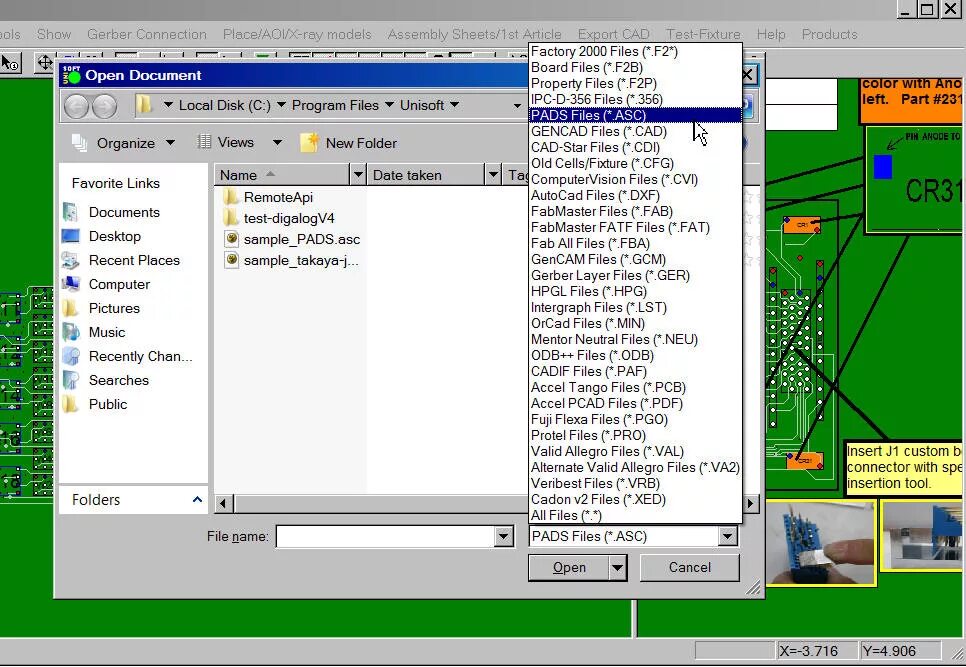
Task: Choose Gerber Layer Files (*.GER) type
Action: click(x=635, y=276)
